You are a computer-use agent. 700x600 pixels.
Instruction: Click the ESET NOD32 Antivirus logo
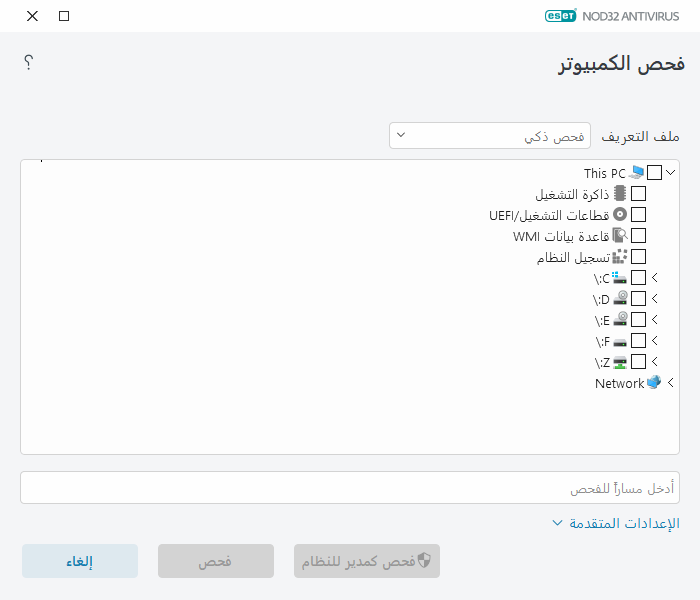pyautogui.click(x=612, y=16)
